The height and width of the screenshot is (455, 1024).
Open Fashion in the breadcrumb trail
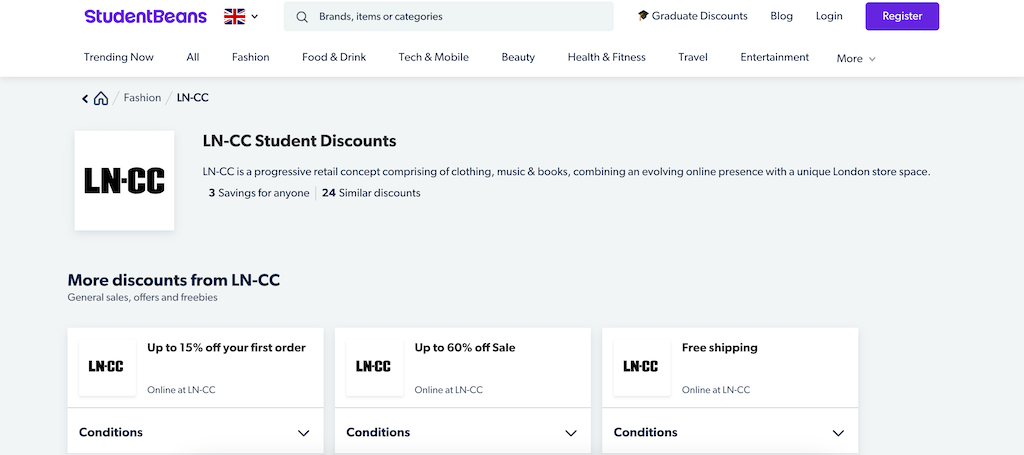click(x=142, y=98)
